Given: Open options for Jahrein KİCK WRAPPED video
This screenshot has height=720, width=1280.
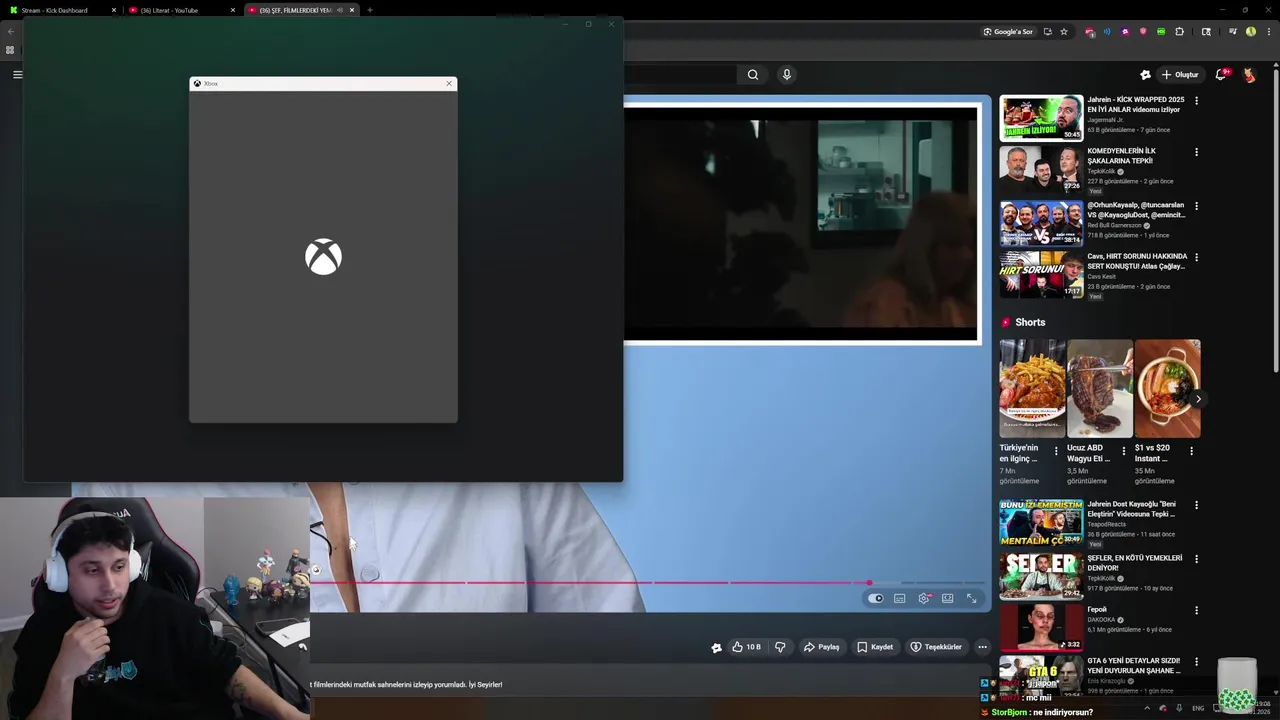Looking at the screenshot, I should (1196, 101).
